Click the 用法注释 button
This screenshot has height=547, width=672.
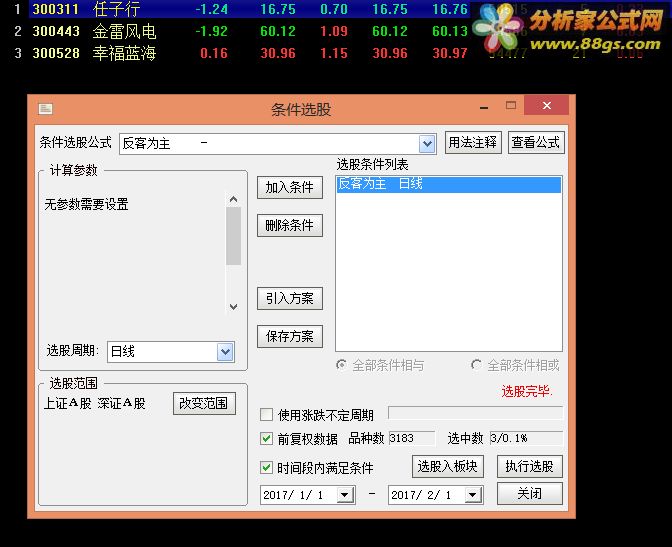click(473, 142)
